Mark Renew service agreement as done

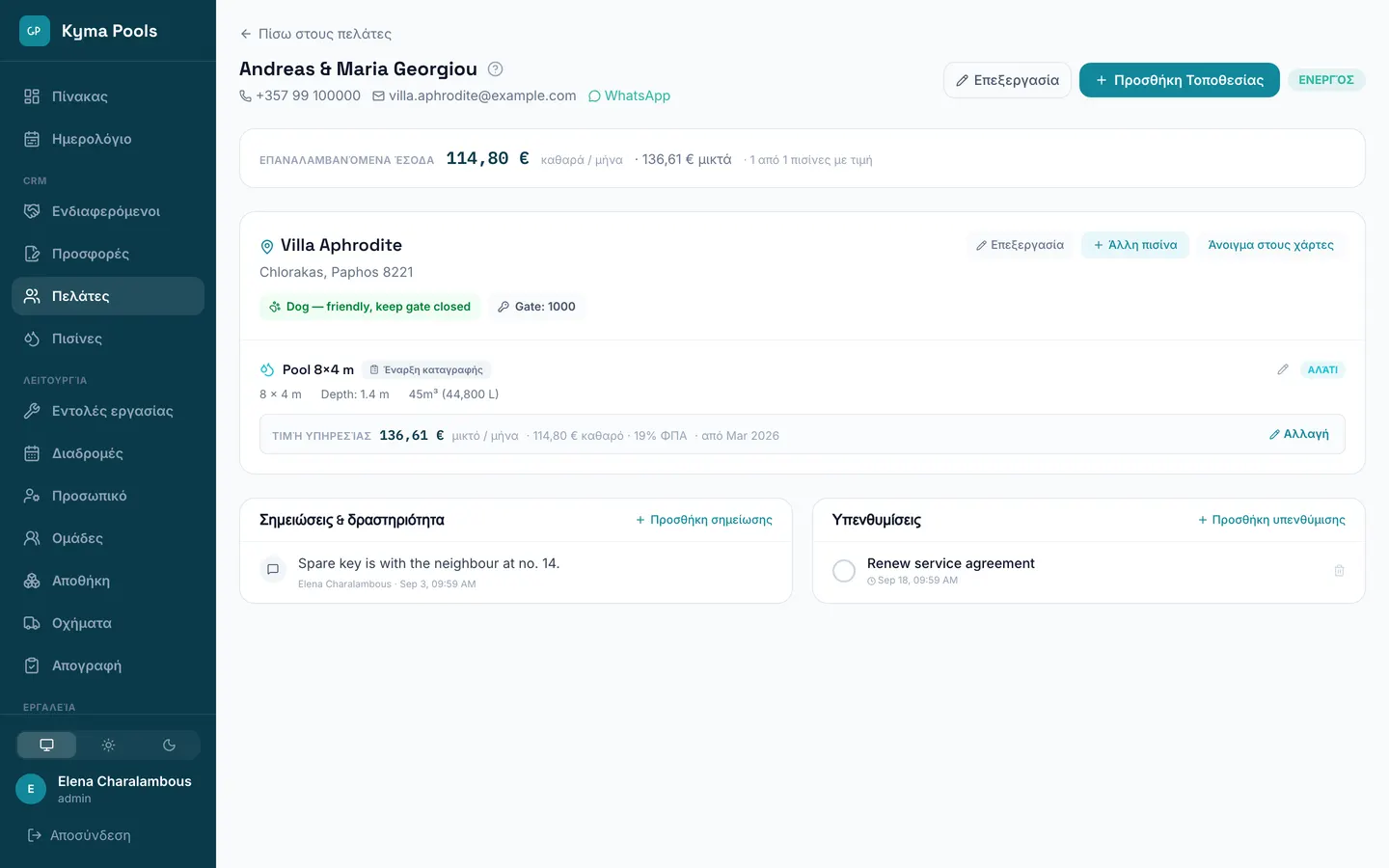coord(844,571)
